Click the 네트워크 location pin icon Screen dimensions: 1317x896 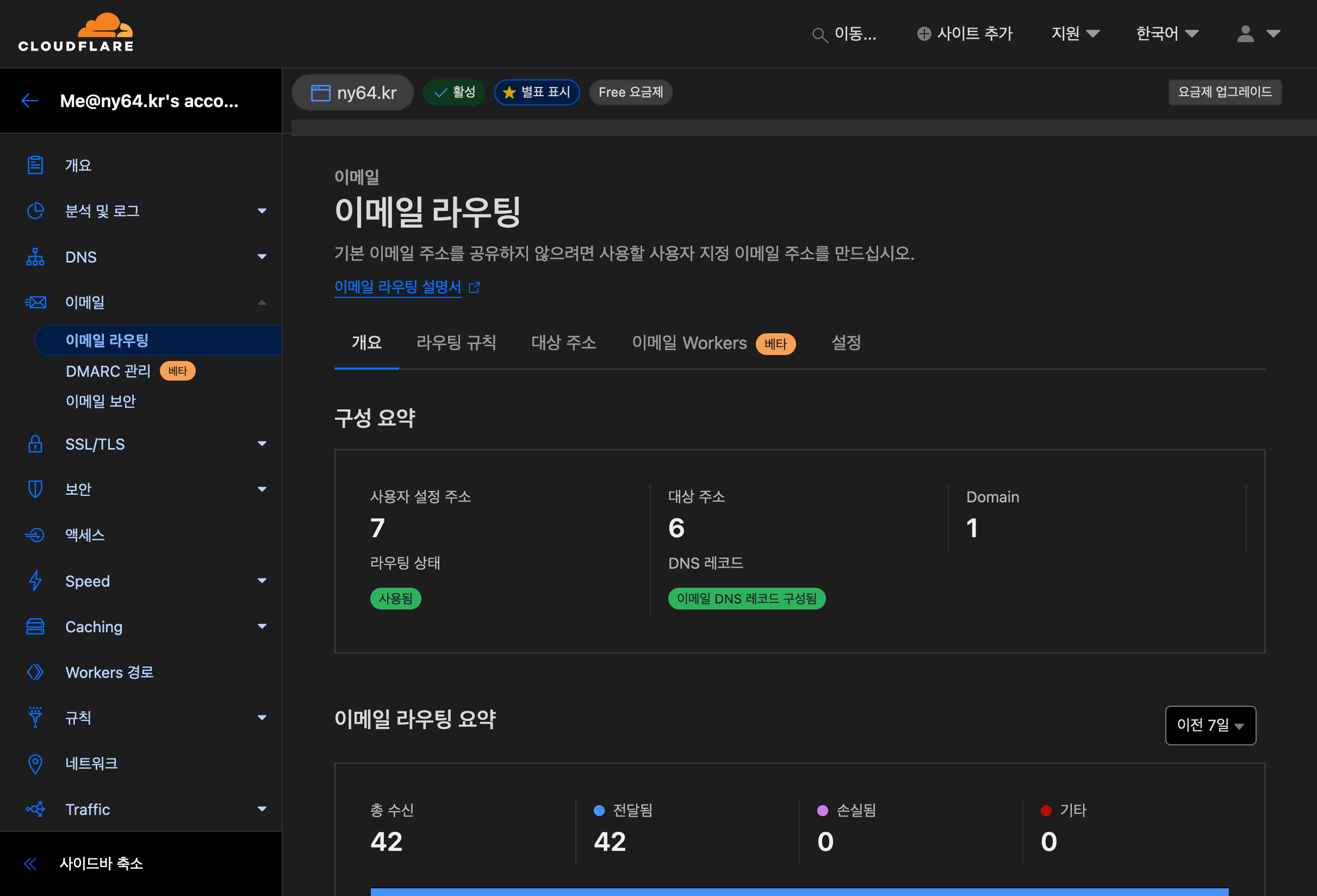(x=35, y=764)
